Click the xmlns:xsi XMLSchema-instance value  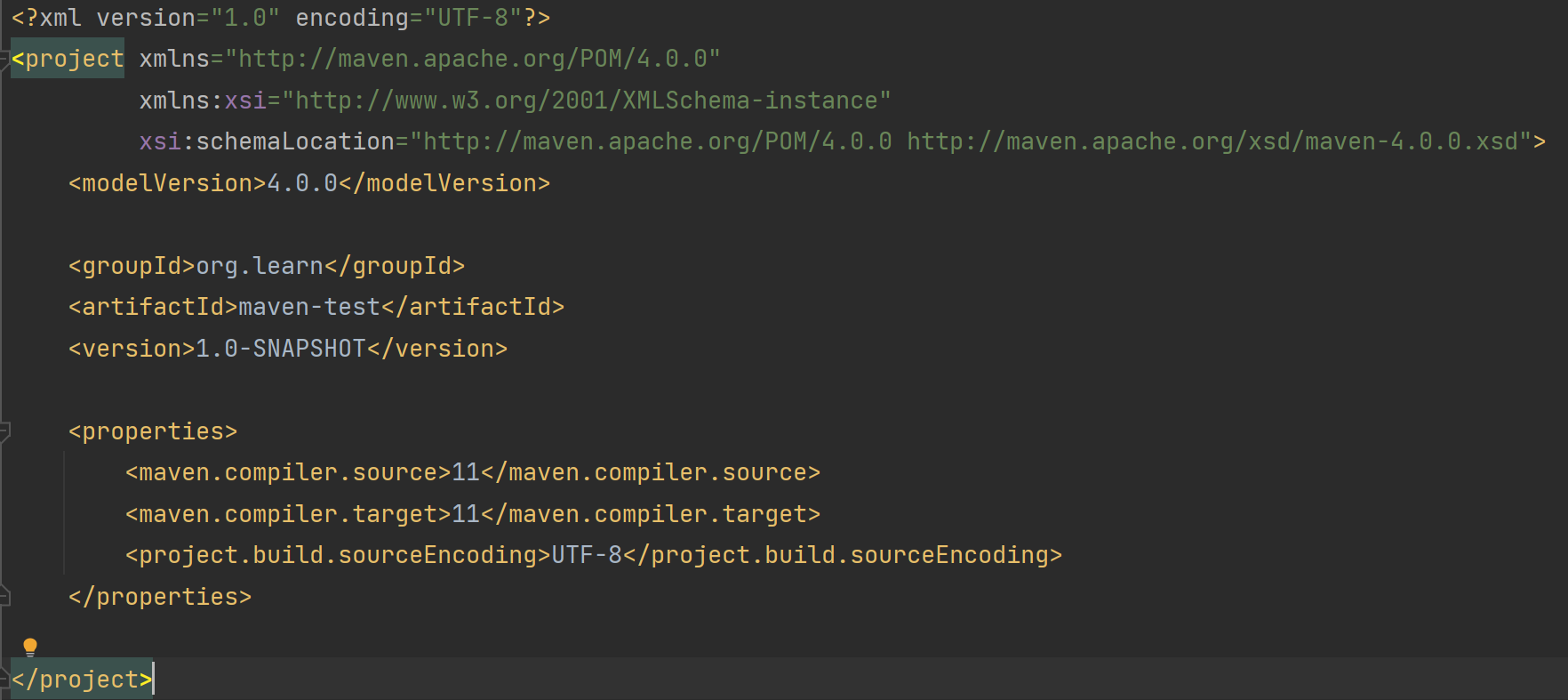[587, 101]
